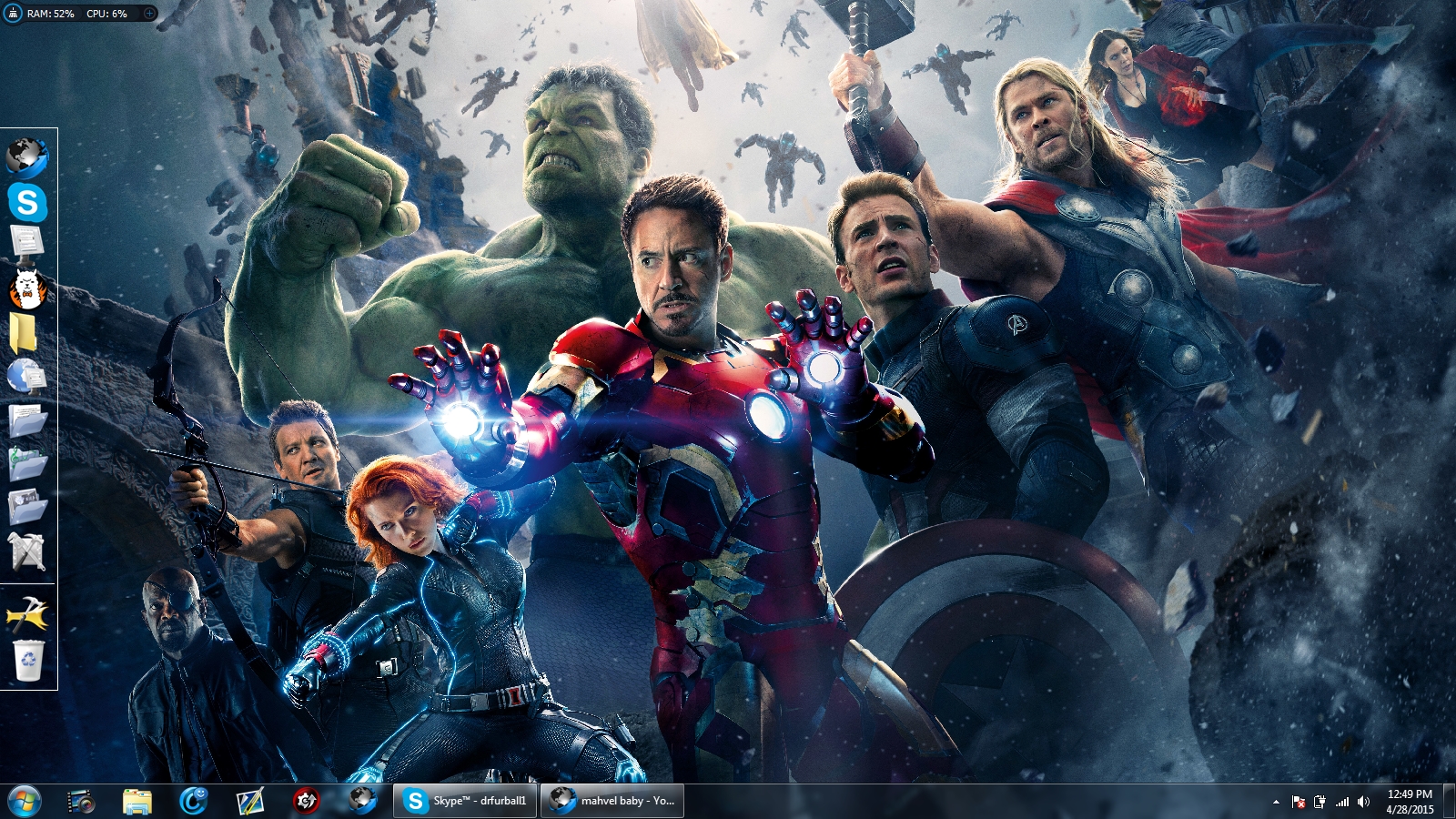Click the Show desktop strip past the clock
This screenshot has height=819, width=1456.
click(1449, 802)
